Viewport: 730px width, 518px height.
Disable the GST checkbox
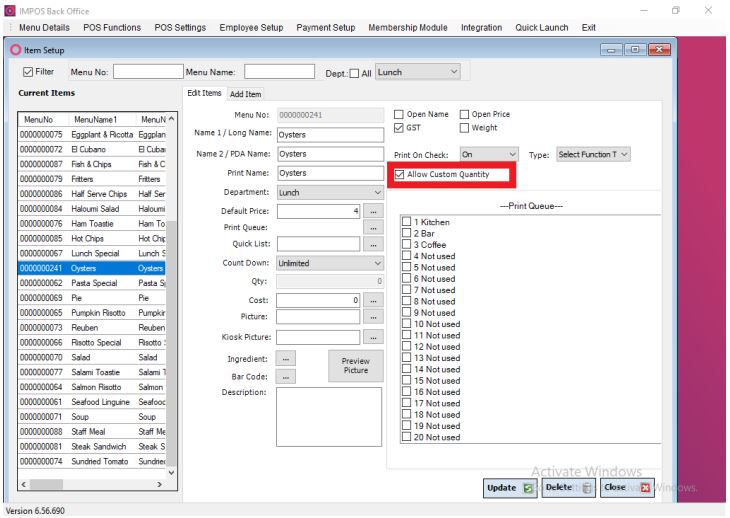click(400, 128)
